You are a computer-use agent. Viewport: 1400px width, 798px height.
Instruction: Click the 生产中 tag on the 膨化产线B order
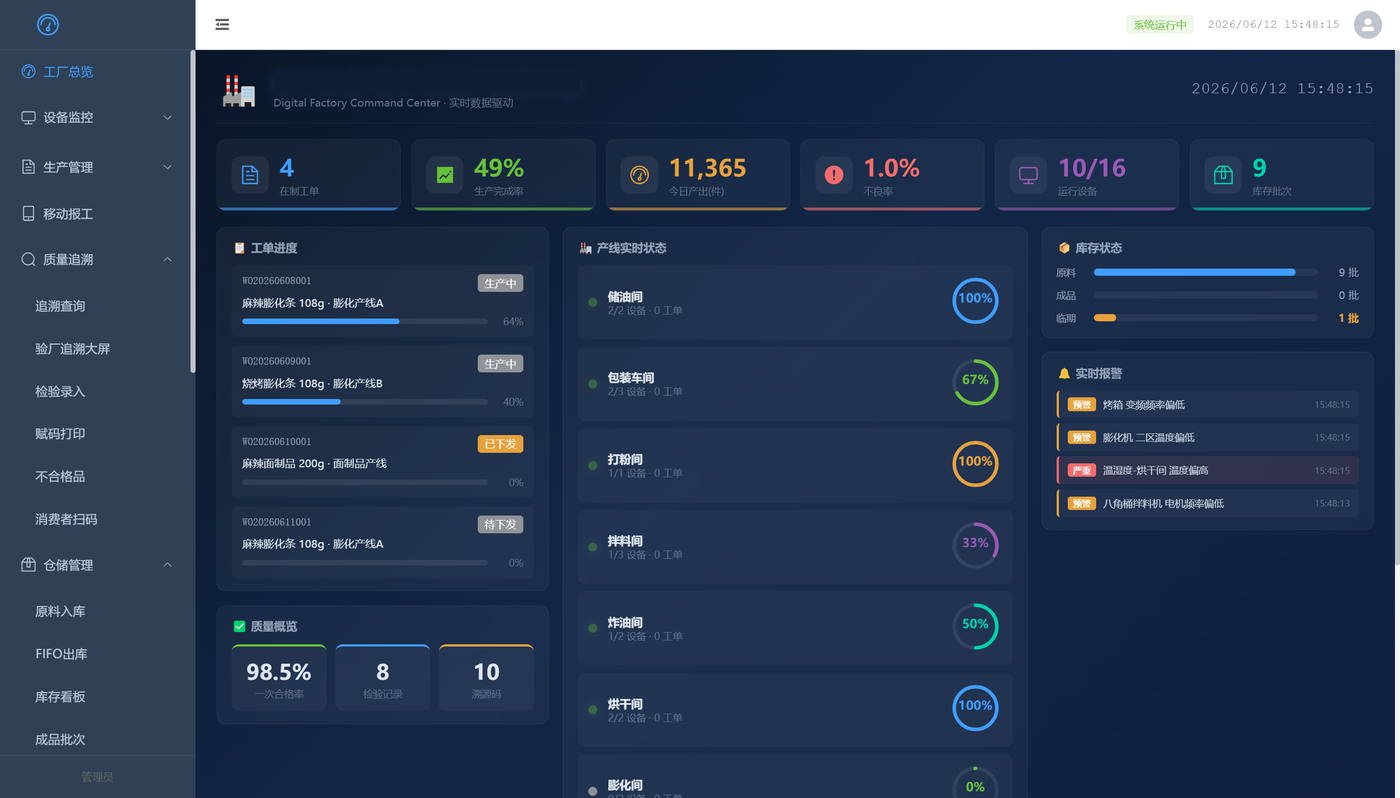(x=500, y=364)
